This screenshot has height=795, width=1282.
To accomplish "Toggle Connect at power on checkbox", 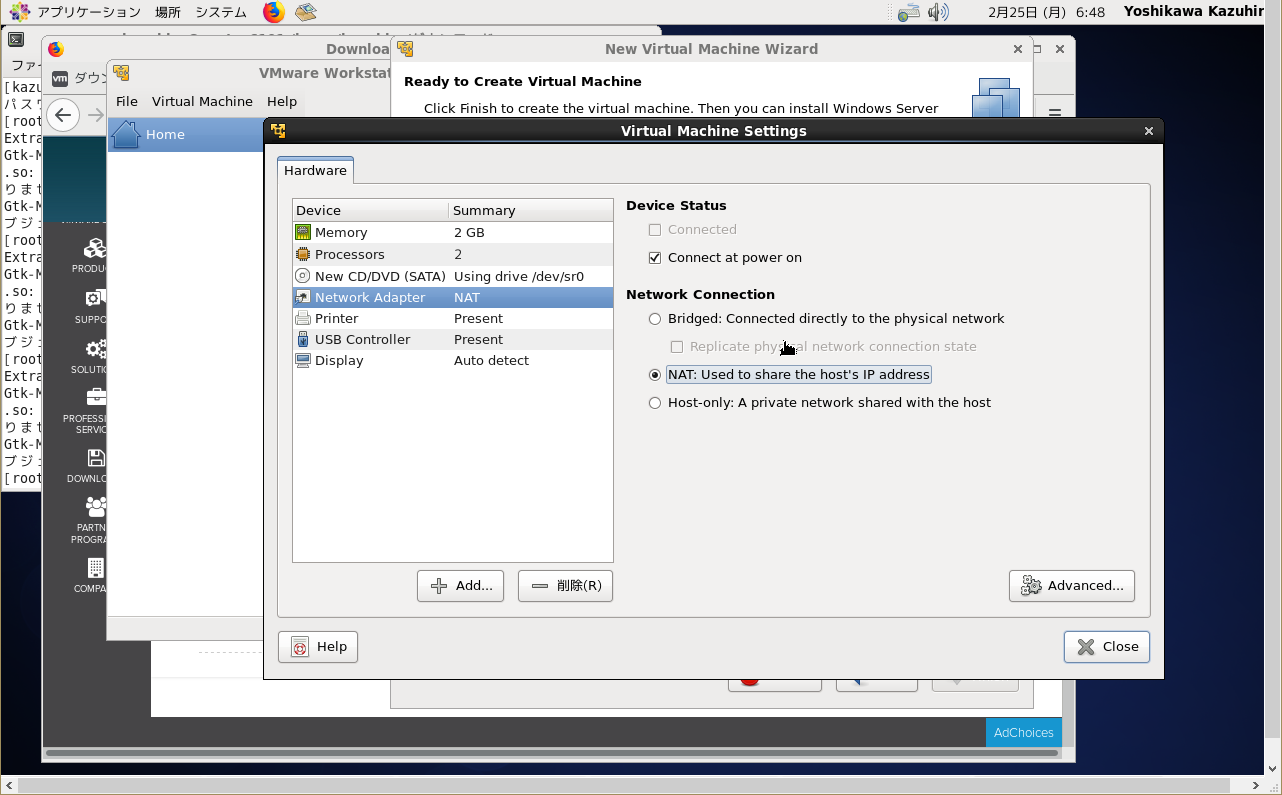I will coord(655,257).
